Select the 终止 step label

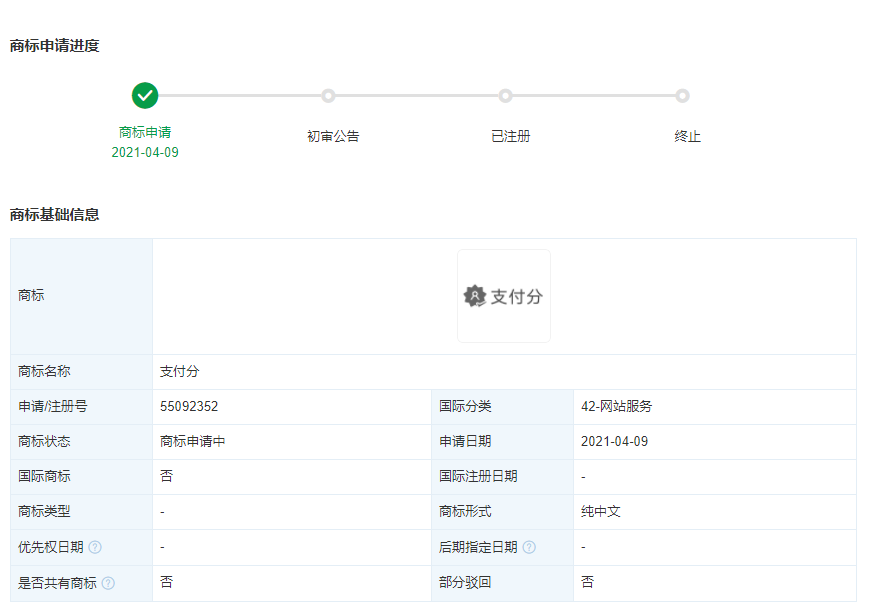pyautogui.click(x=688, y=136)
